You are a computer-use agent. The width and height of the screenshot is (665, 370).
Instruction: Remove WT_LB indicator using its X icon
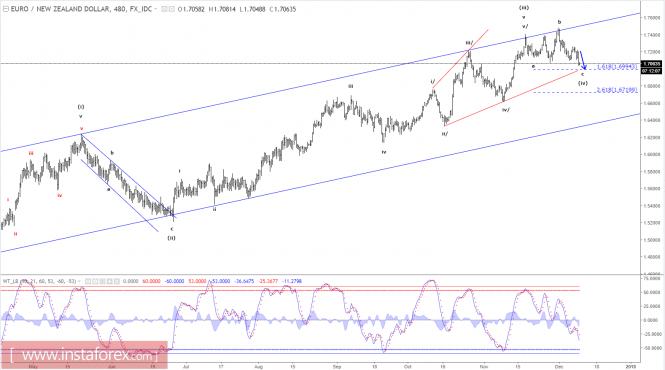pos(117,281)
